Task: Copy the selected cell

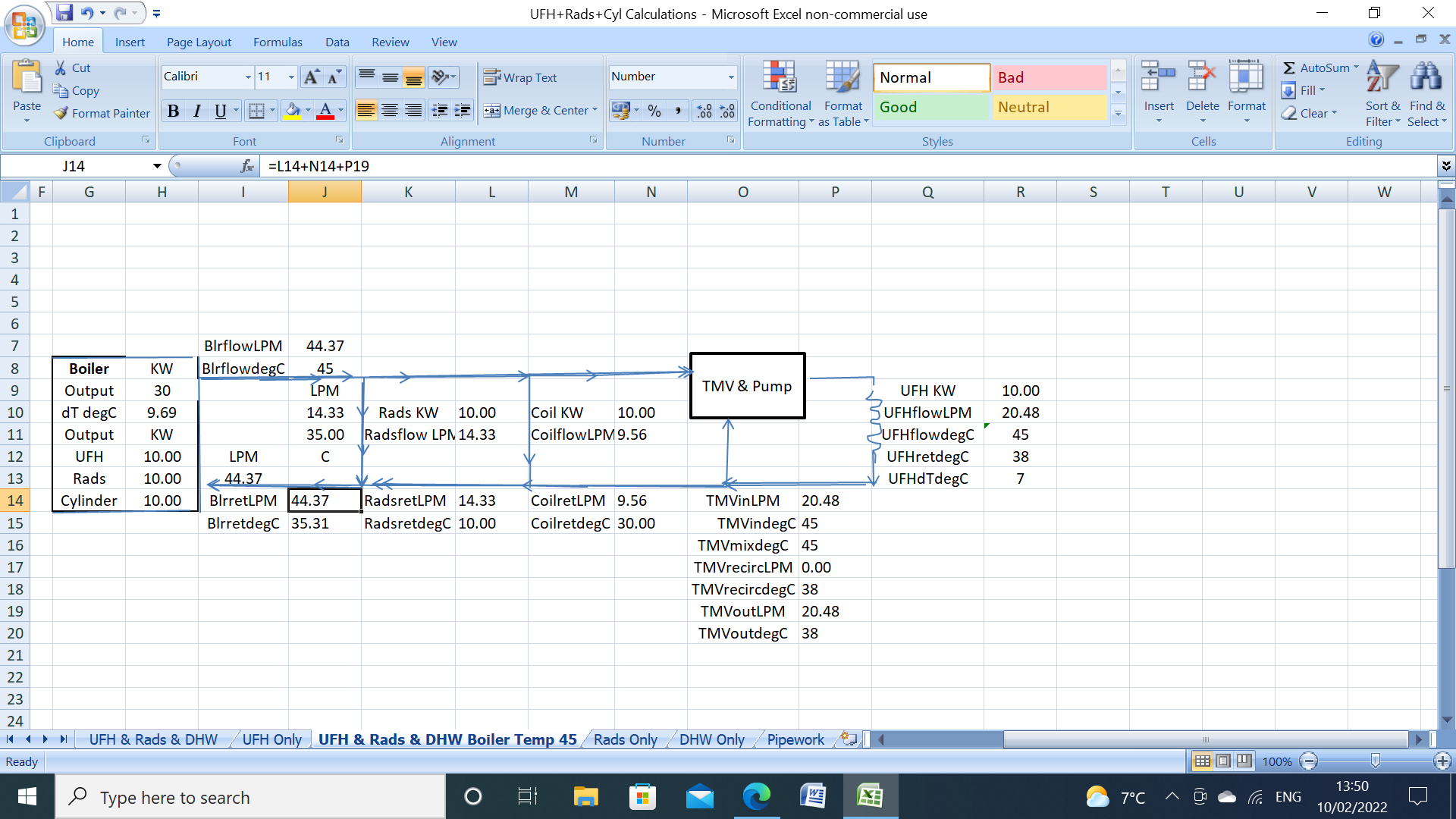Action: (x=76, y=90)
